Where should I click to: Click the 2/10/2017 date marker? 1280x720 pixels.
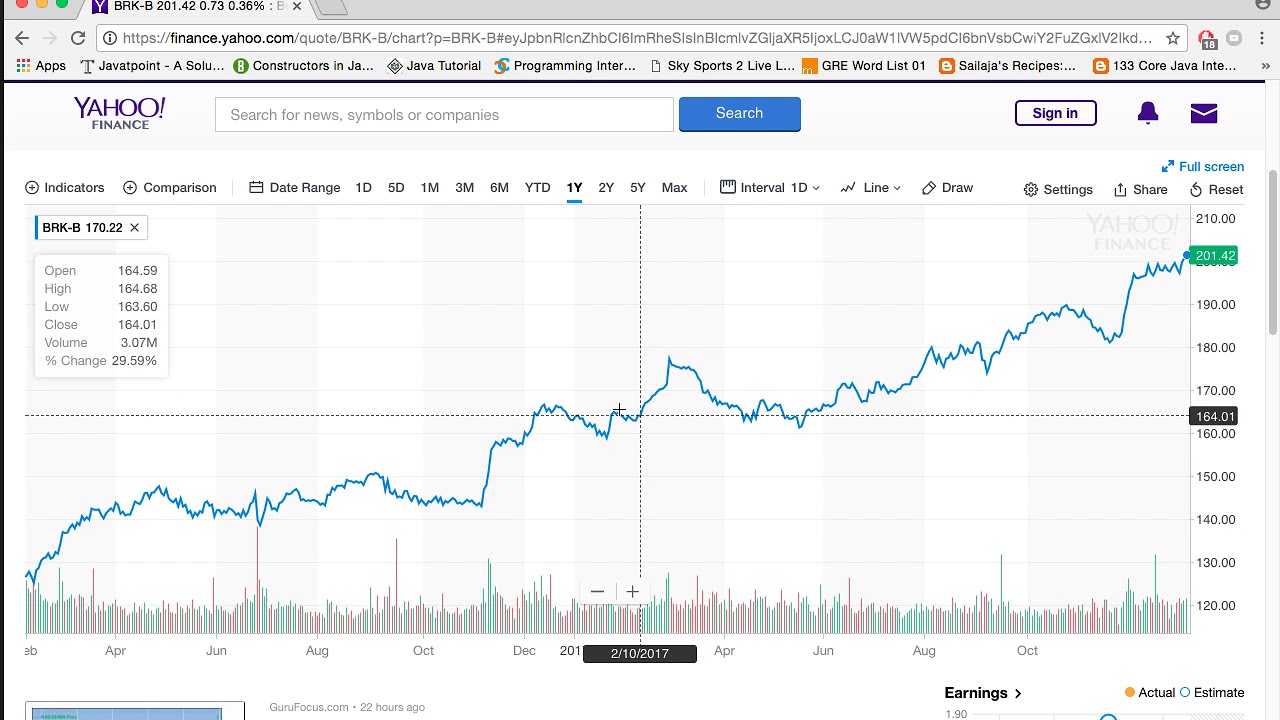639,653
